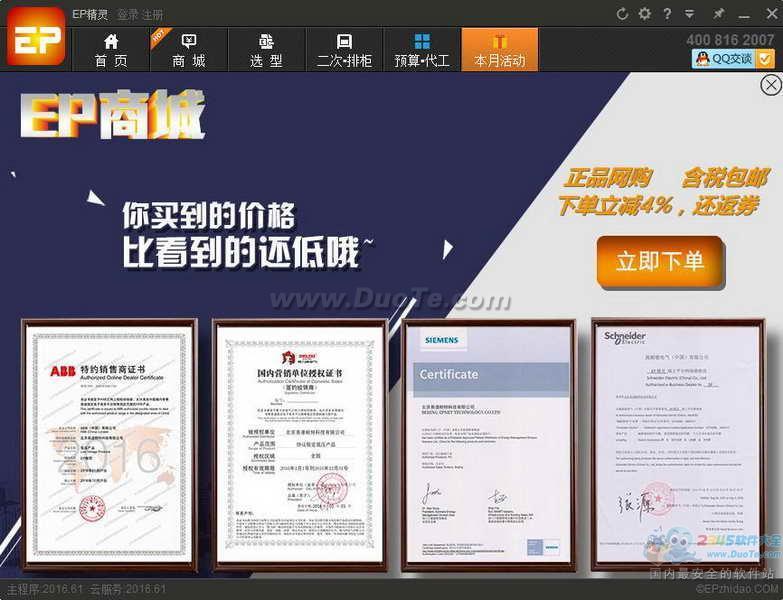Toggle the checkbox beside QQ交谈
The image size is (783, 600).
click(x=765, y=59)
